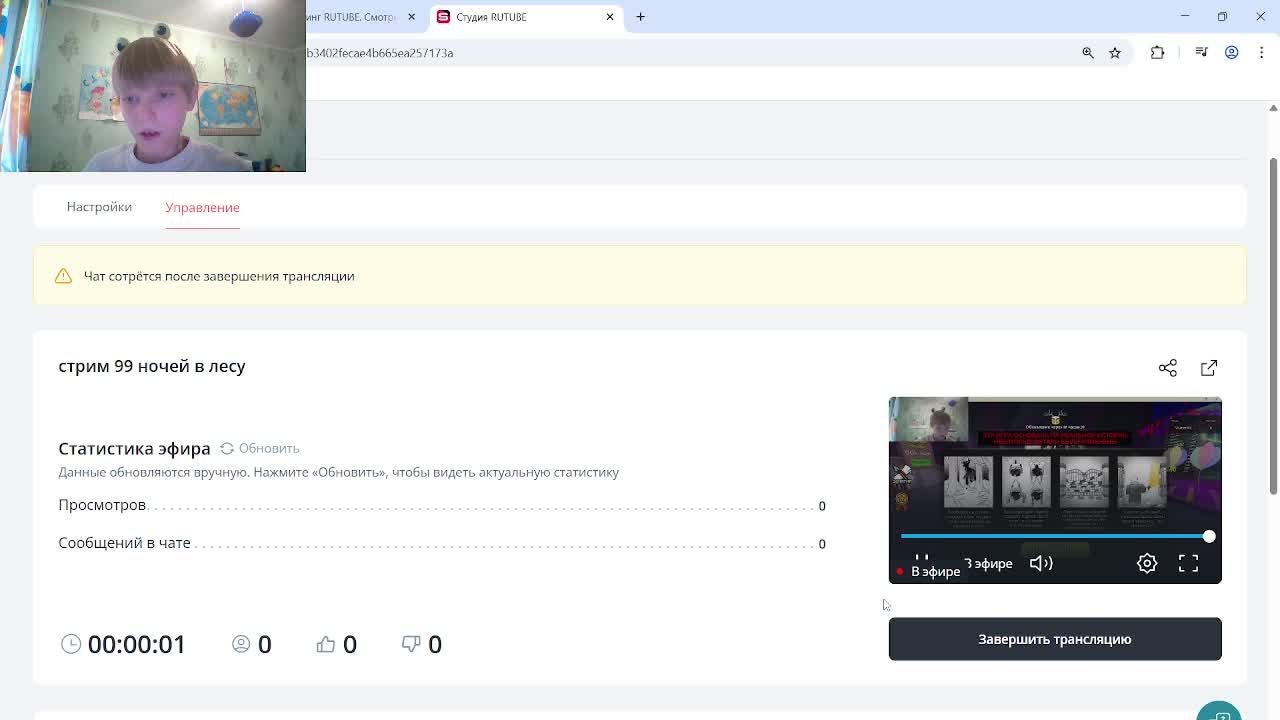The image size is (1280, 720).
Task: Click the 'Просмотров' statistic row label
Action: coord(102,505)
